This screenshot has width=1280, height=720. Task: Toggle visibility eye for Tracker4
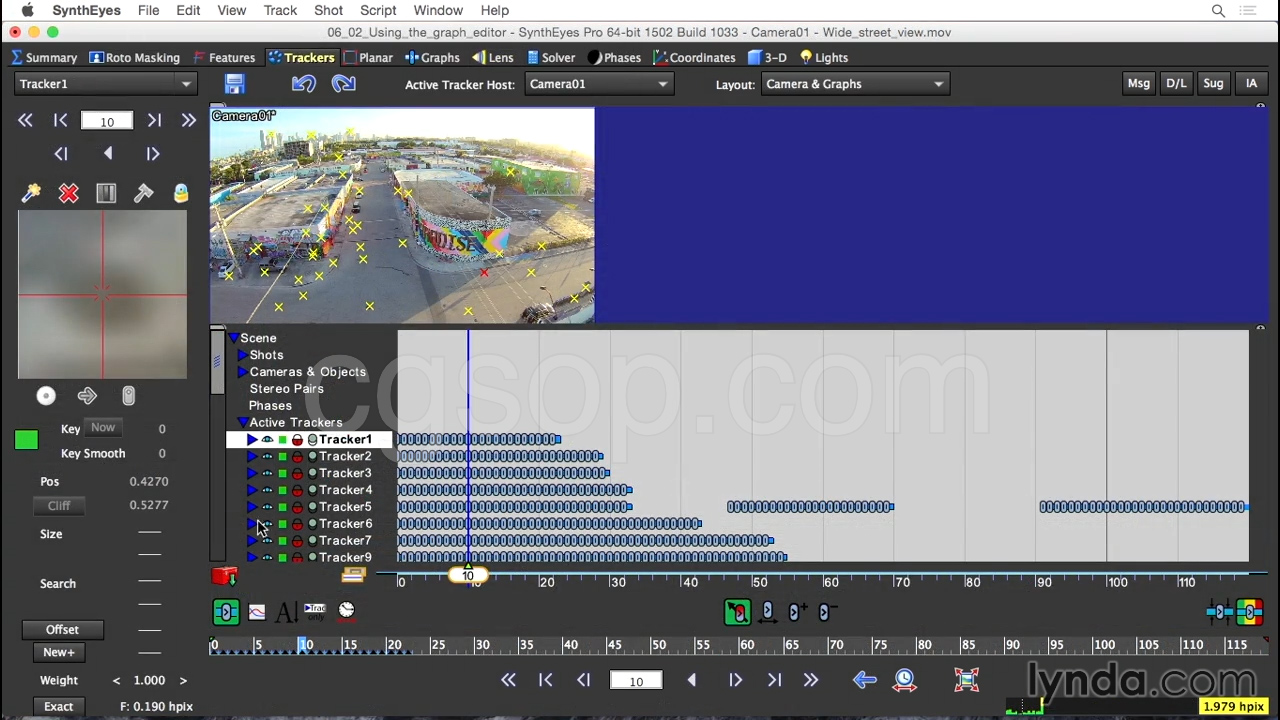coord(267,491)
